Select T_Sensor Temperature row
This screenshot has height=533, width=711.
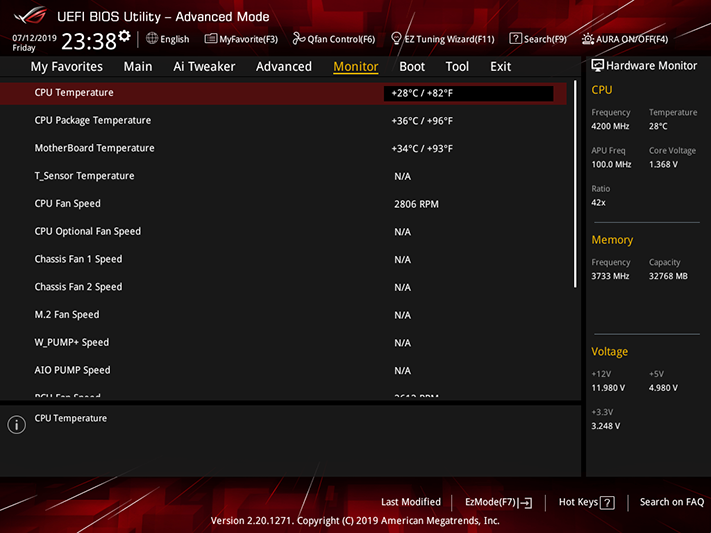(x=283, y=176)
